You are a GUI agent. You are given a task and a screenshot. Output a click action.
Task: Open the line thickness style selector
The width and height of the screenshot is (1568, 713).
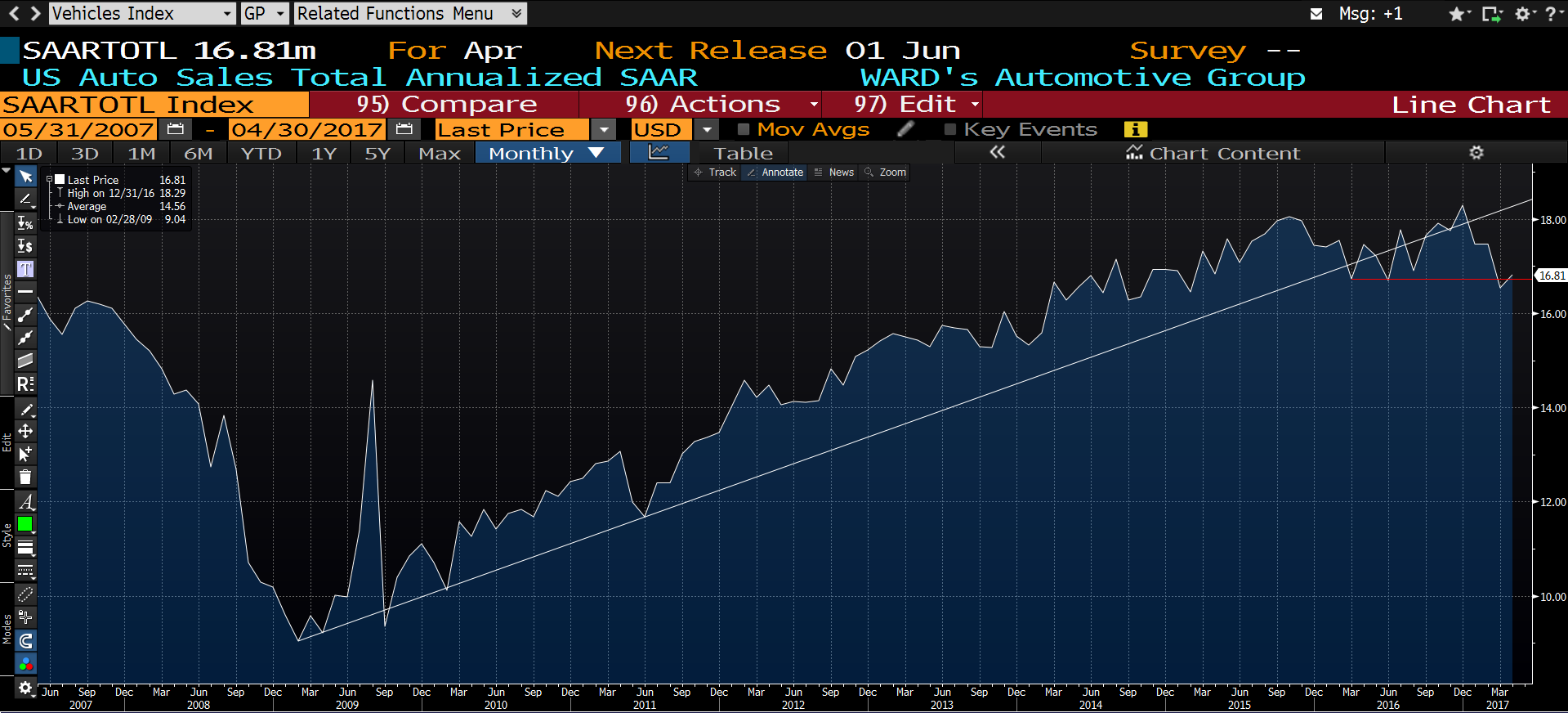25,547
